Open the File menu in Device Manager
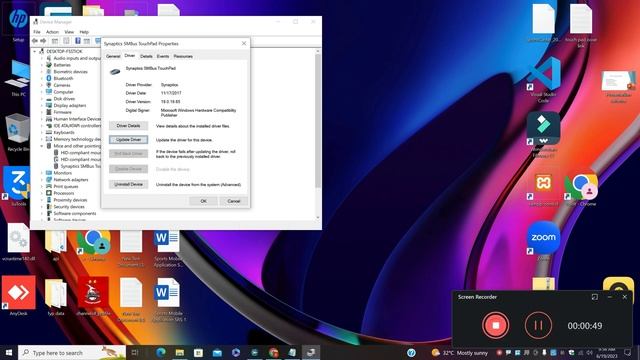This screenshot has width=640, height=360. pyautogui.click(x=37, y=32)
